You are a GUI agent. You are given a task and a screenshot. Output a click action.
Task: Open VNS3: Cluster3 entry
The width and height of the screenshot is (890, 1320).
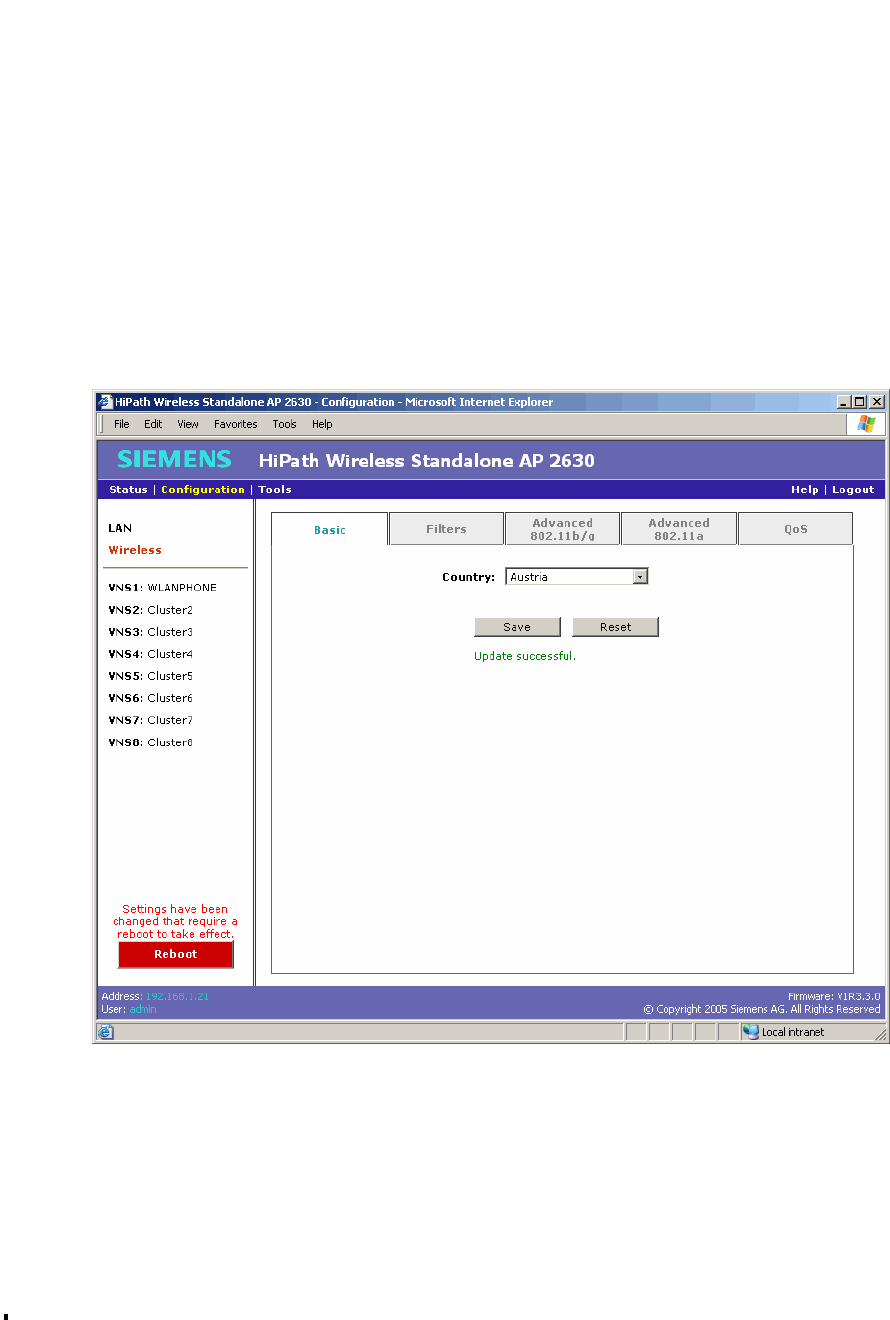(150, 632)
